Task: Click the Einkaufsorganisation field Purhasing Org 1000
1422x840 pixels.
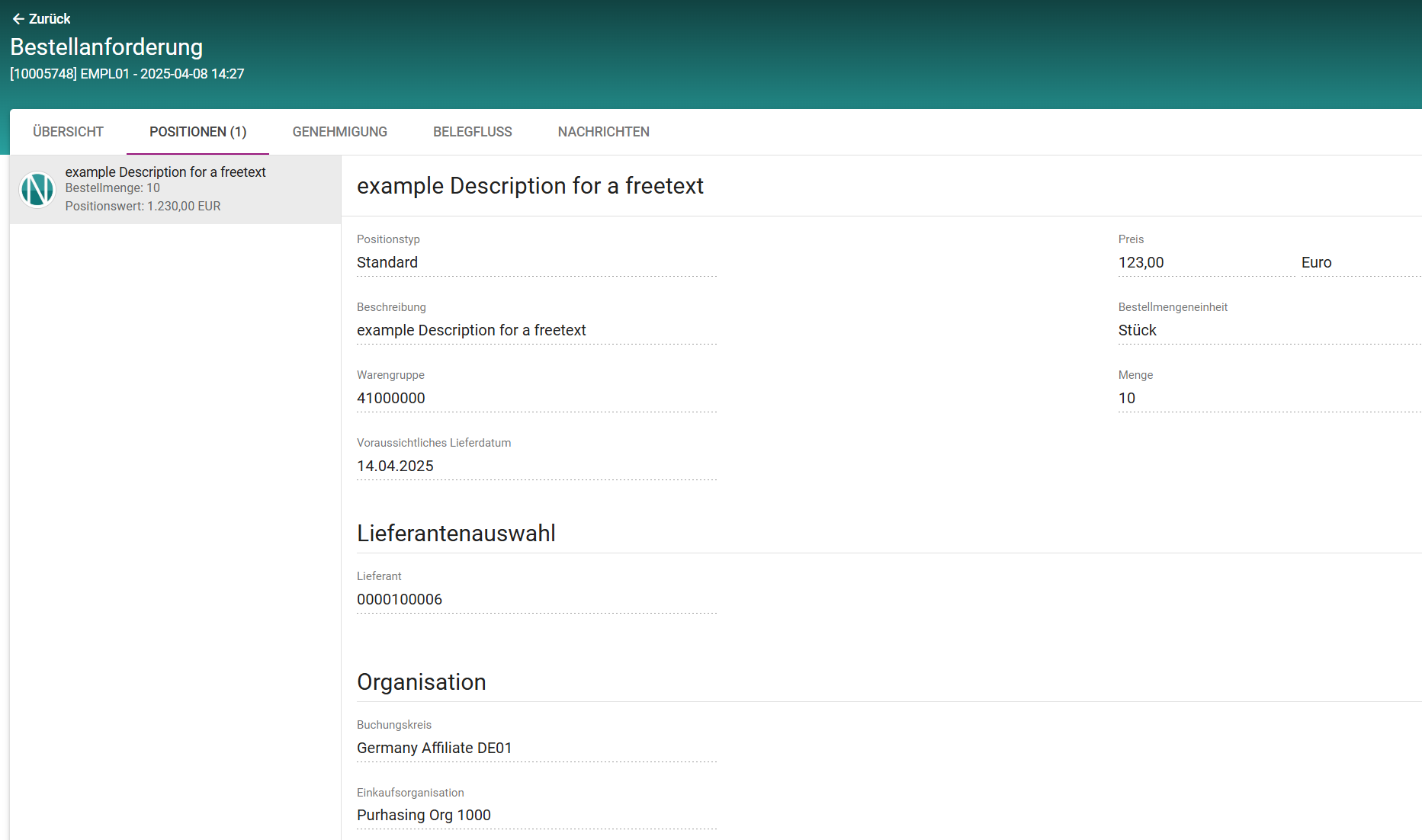Action: (536, 816)
